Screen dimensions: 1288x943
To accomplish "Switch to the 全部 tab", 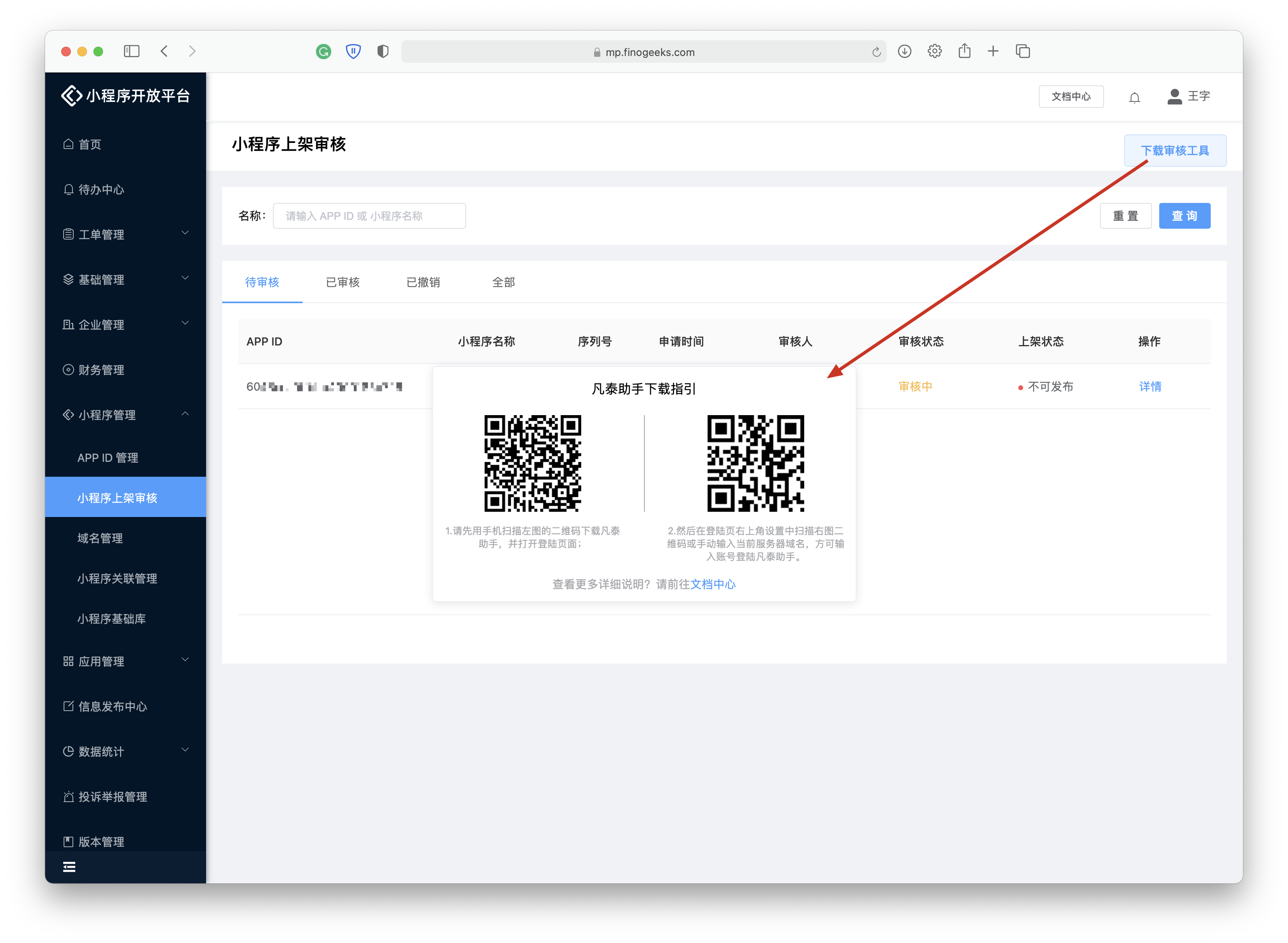I will coord(504,282).
